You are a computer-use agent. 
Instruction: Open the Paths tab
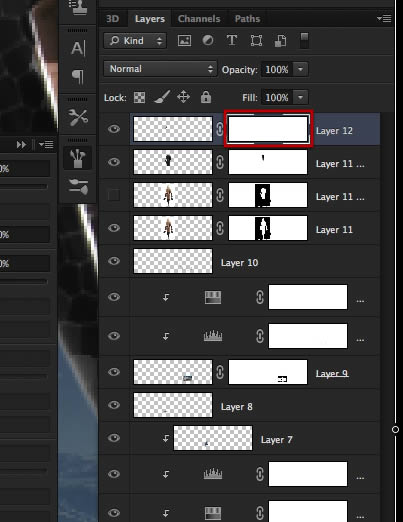click(x=247, y=19)
